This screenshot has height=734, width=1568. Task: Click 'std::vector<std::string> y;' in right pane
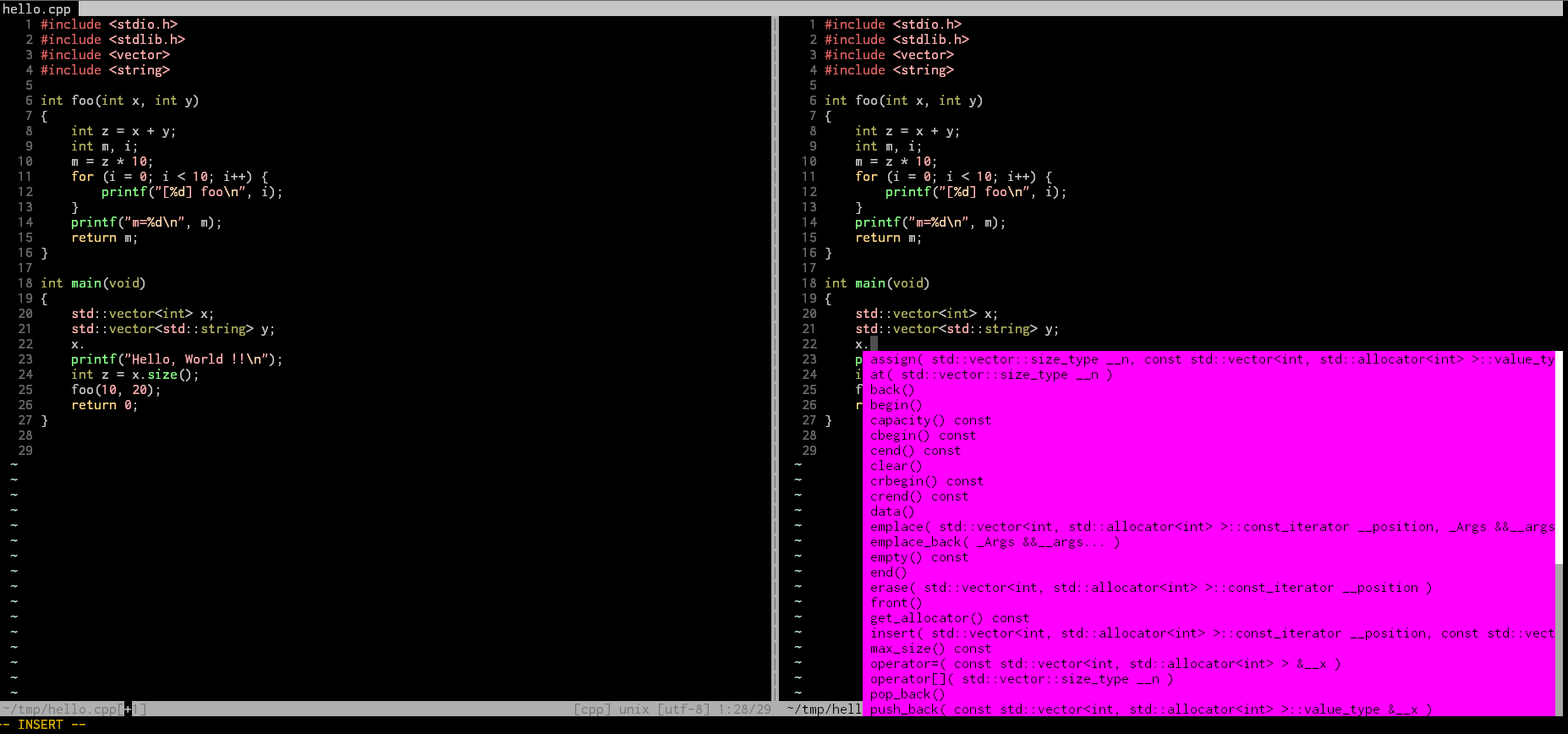tap(957, 329)
